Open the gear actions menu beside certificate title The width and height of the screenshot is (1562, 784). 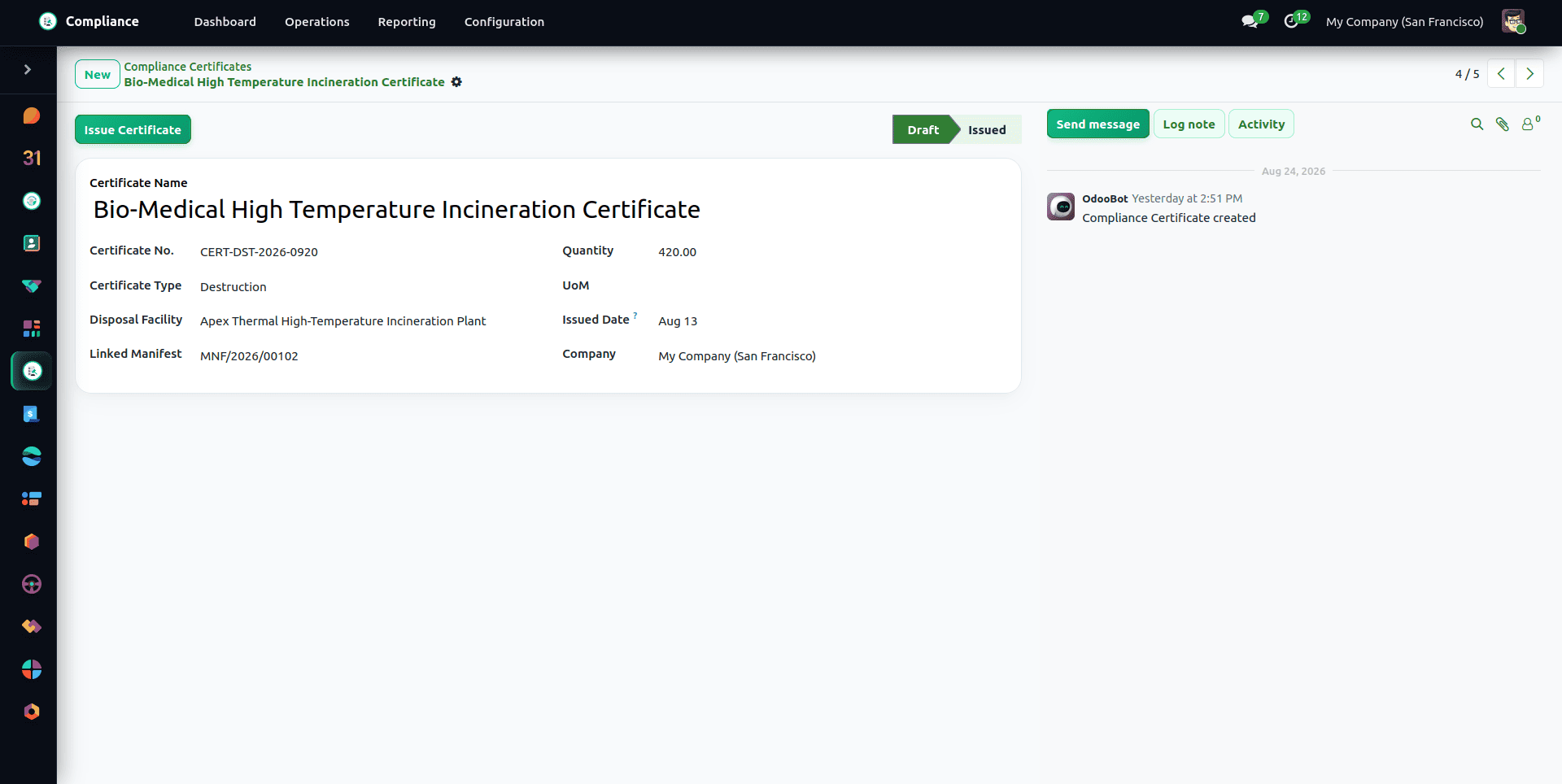point(456,82)
